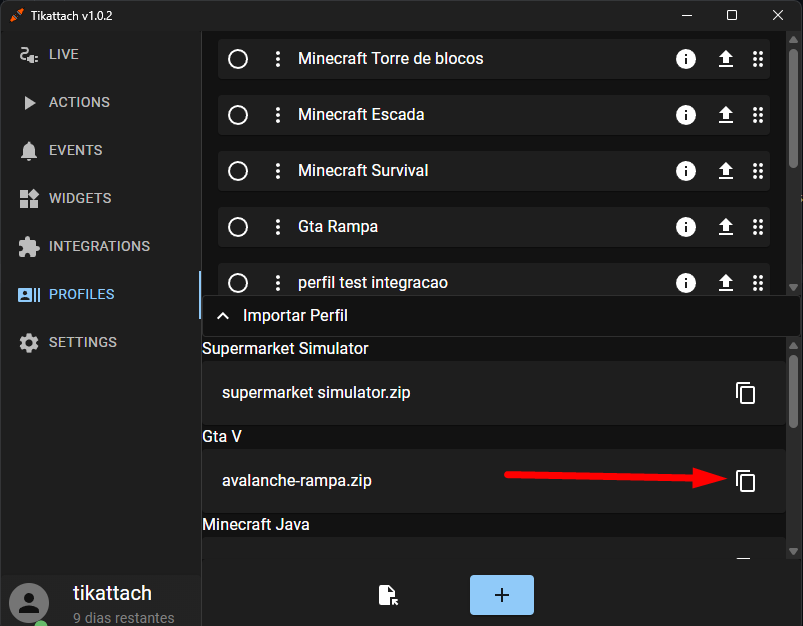Click drag handle of Minecraft Survival row
This screenshot has width=803, height=626.
[758, 171]
